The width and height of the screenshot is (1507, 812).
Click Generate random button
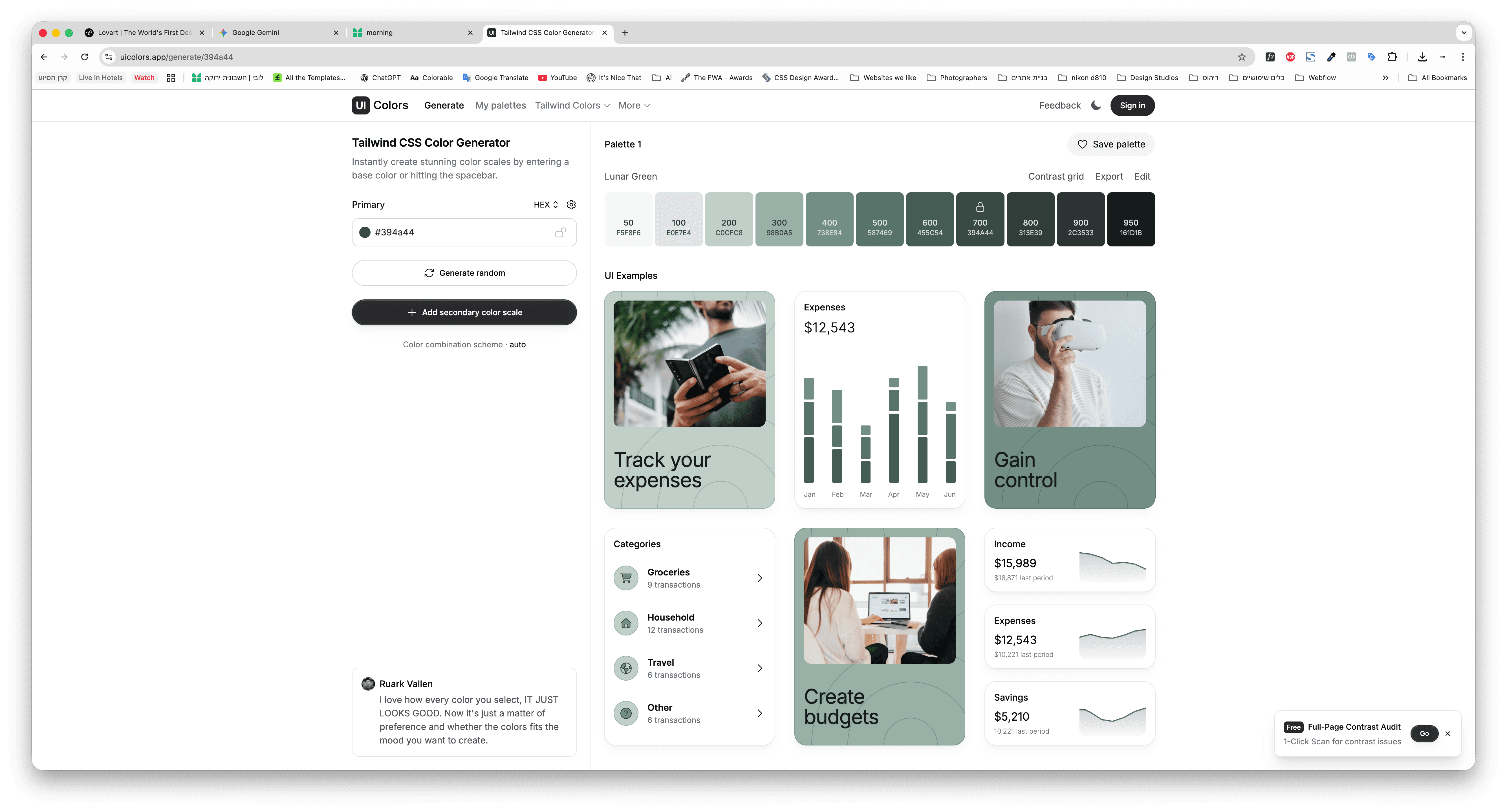click(464, 273)
